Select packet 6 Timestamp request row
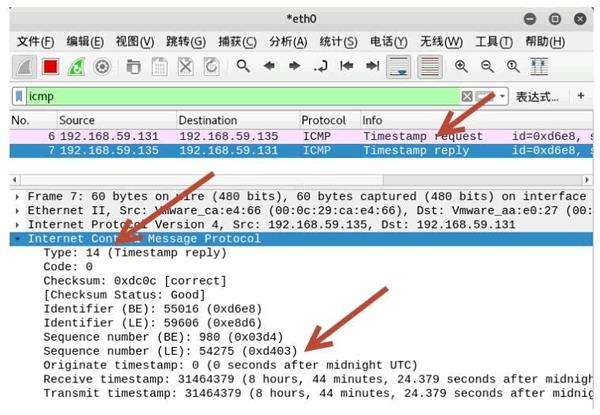Screen dimensions: 600x415 [301, 137]
